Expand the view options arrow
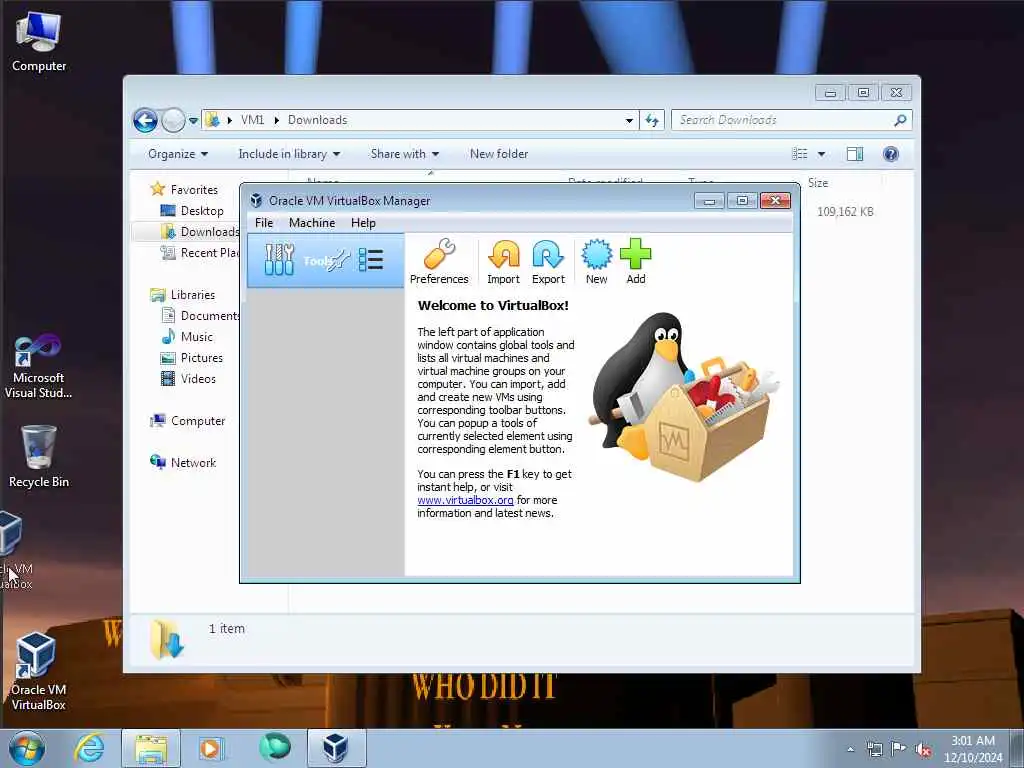This screenshot has height=768, width=1024. click(x=822, y=154)
